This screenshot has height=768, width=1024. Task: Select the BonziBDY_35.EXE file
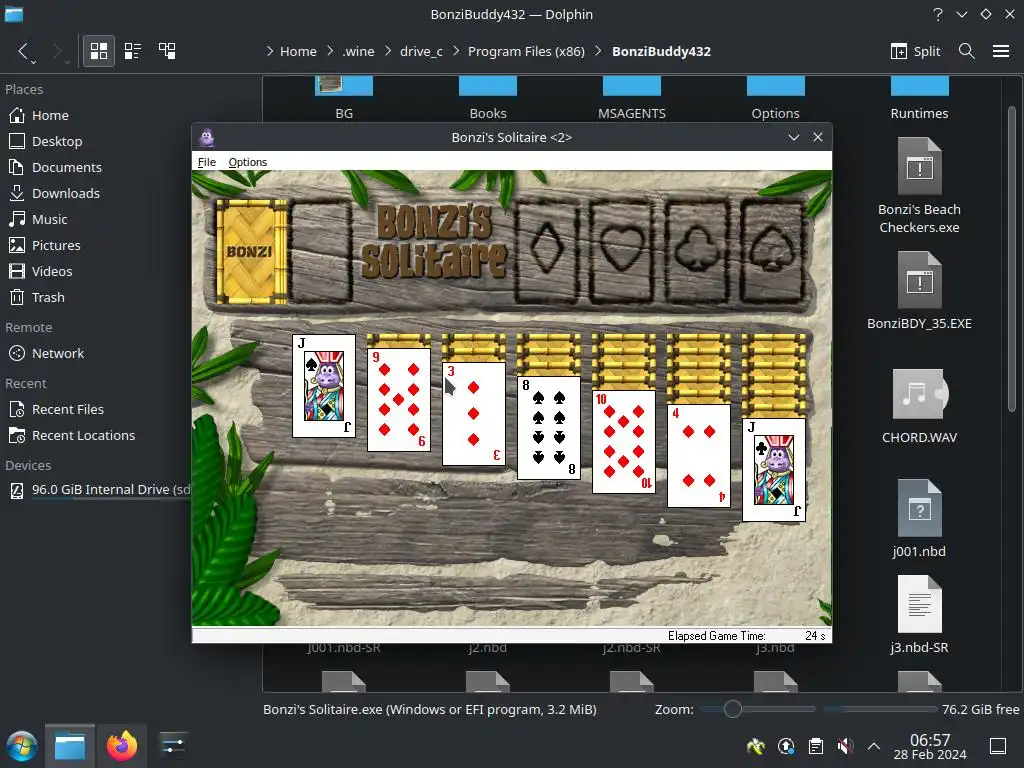point(919,291)
